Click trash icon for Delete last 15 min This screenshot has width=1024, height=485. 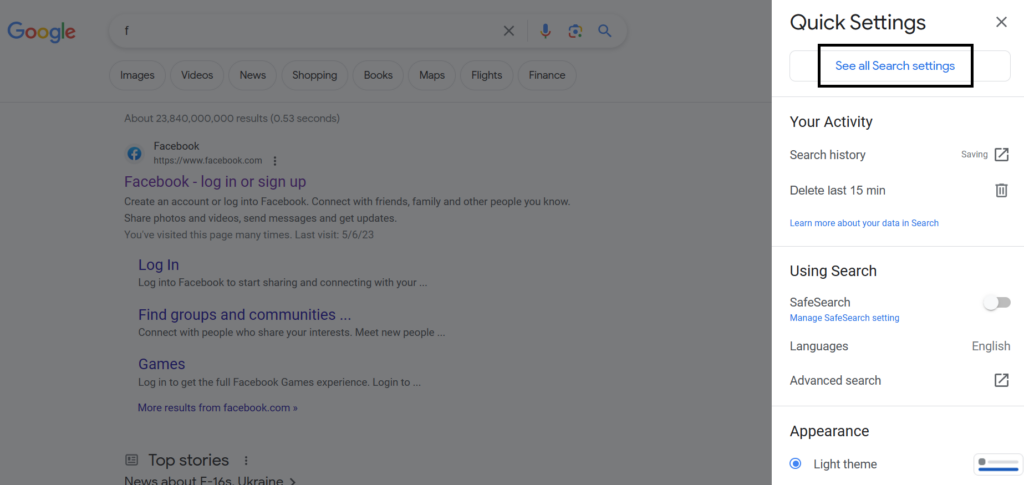pyautogui.click(x=1001, y=191)
